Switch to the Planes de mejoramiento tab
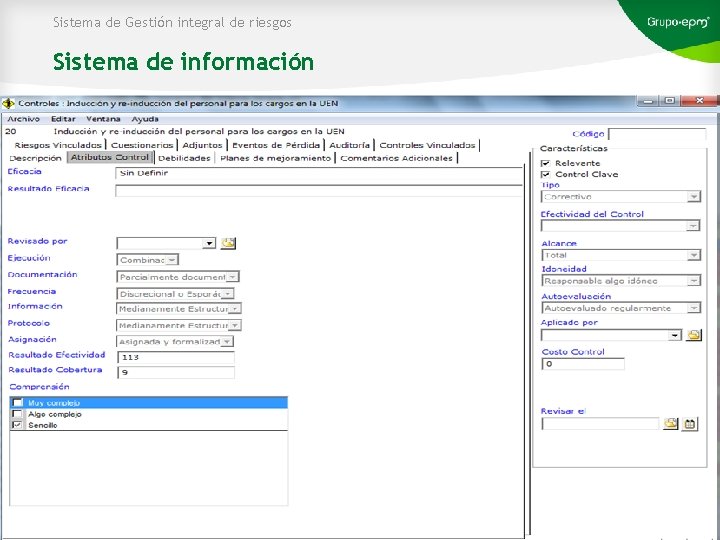This screenshot has height=540, width=720. [x=276, y=158]
